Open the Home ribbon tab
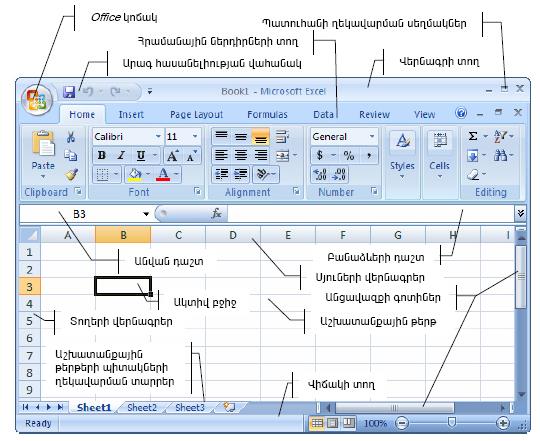 point(82,114)
